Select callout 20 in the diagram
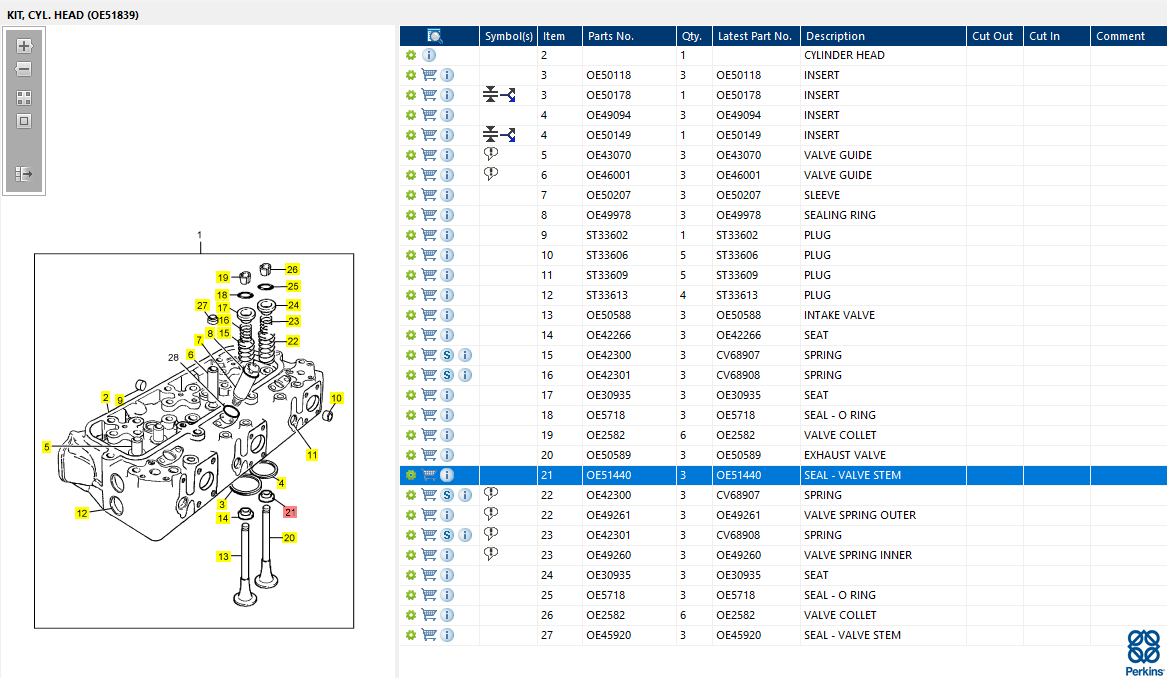Screen dimensions: 1167x678 [290, 537]
